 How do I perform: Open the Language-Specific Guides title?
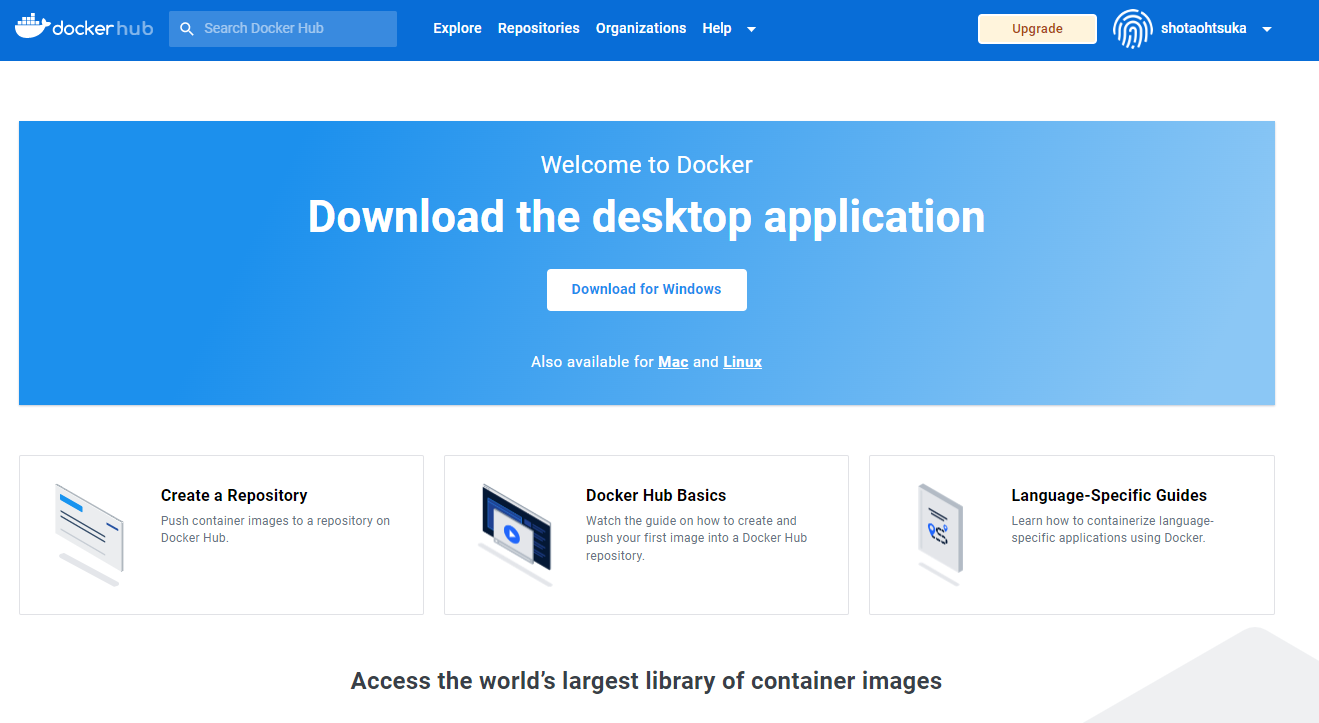[x=1109, y=495]
